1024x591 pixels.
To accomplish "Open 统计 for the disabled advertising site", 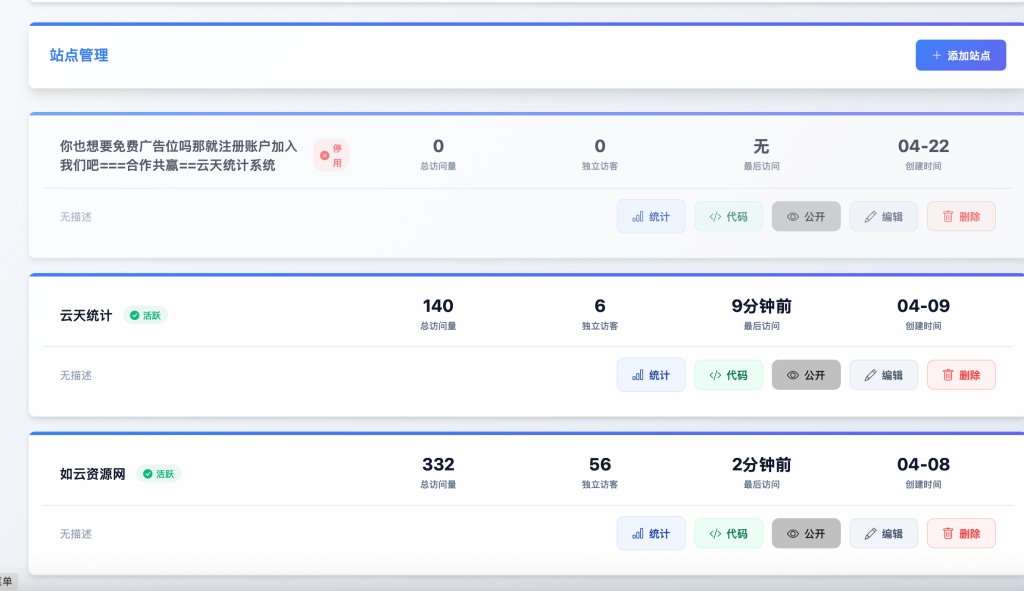I will pos(651,216).
